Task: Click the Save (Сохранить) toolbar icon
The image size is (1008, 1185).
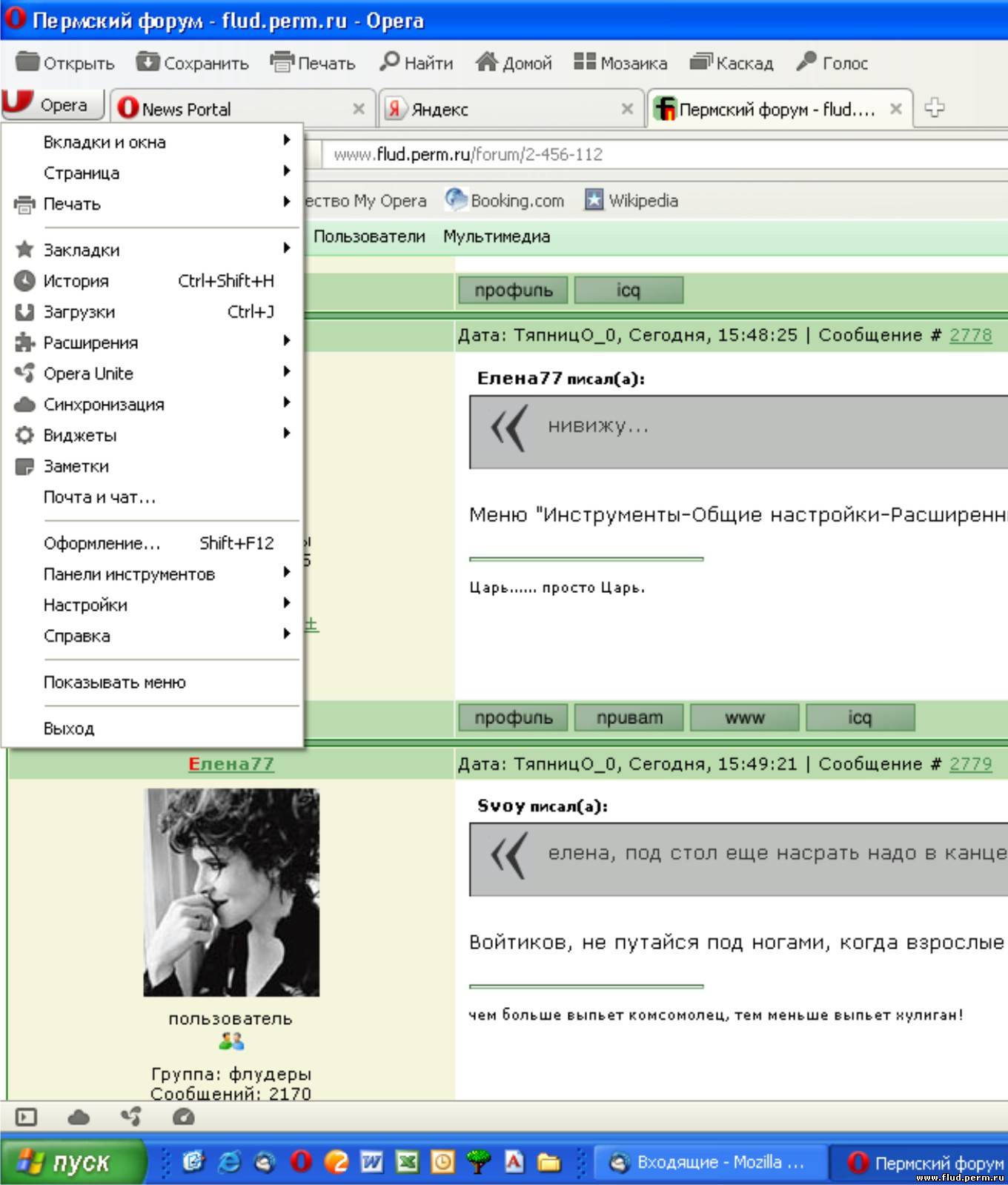Action: pyautogui.click(x=148, y=62)
